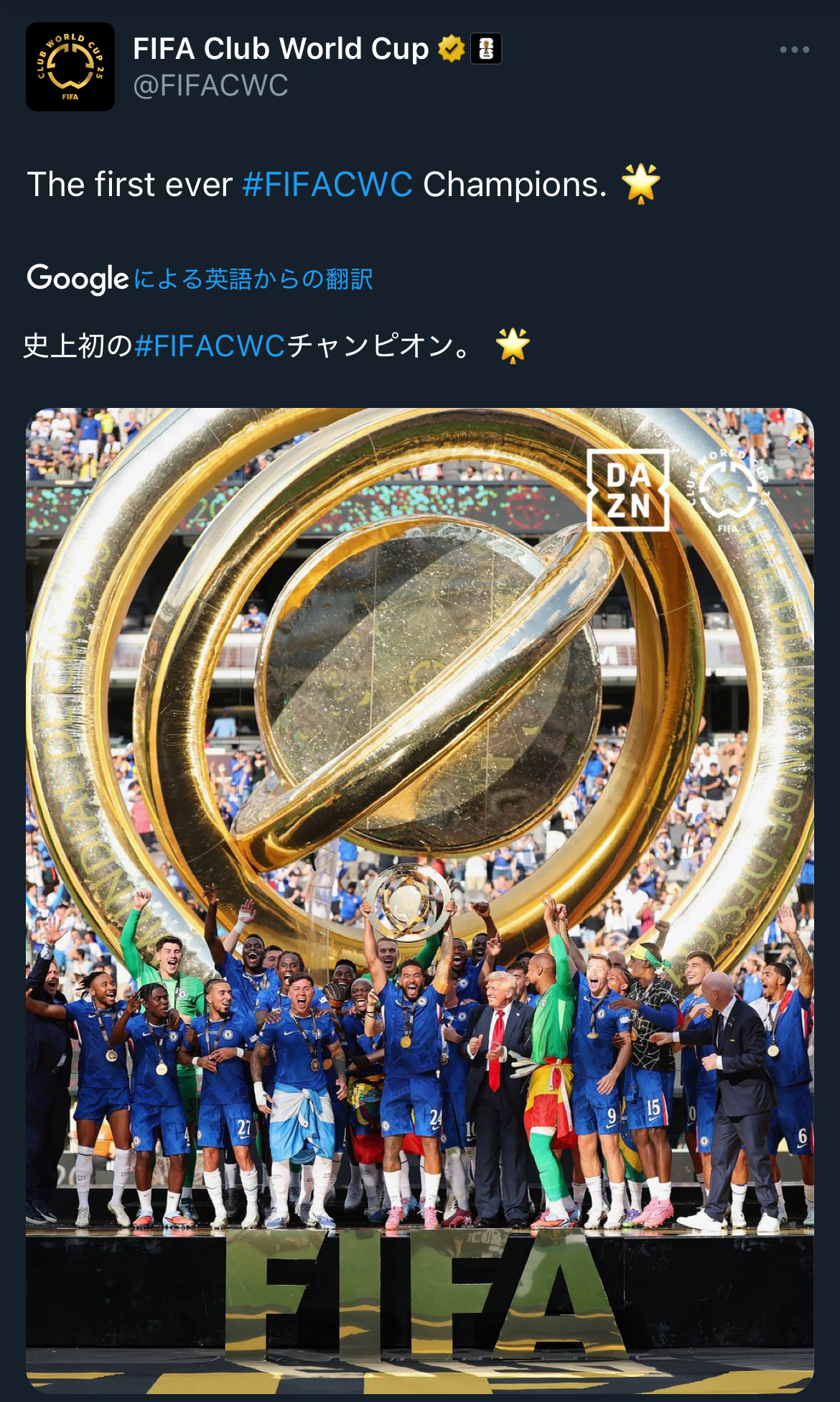Screen dimensions: 840x1402
Task: Click the DAZN logo in the photo
Action: (628, 491)
